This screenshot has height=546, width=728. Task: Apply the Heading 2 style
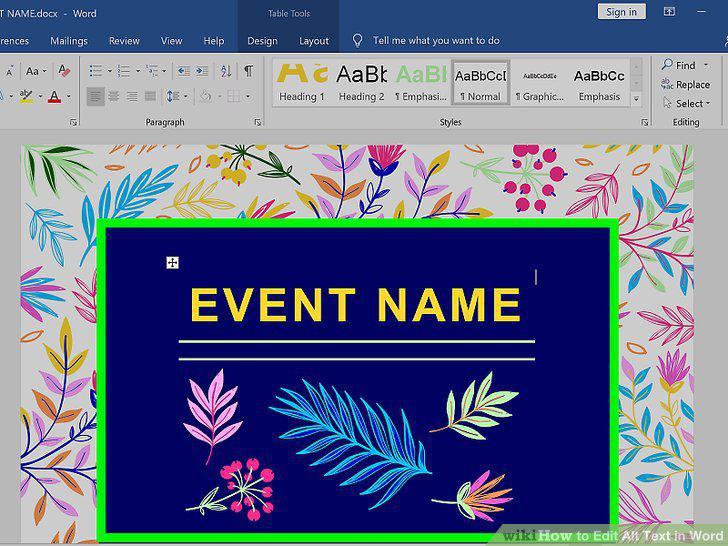click(x=361, y=83)
